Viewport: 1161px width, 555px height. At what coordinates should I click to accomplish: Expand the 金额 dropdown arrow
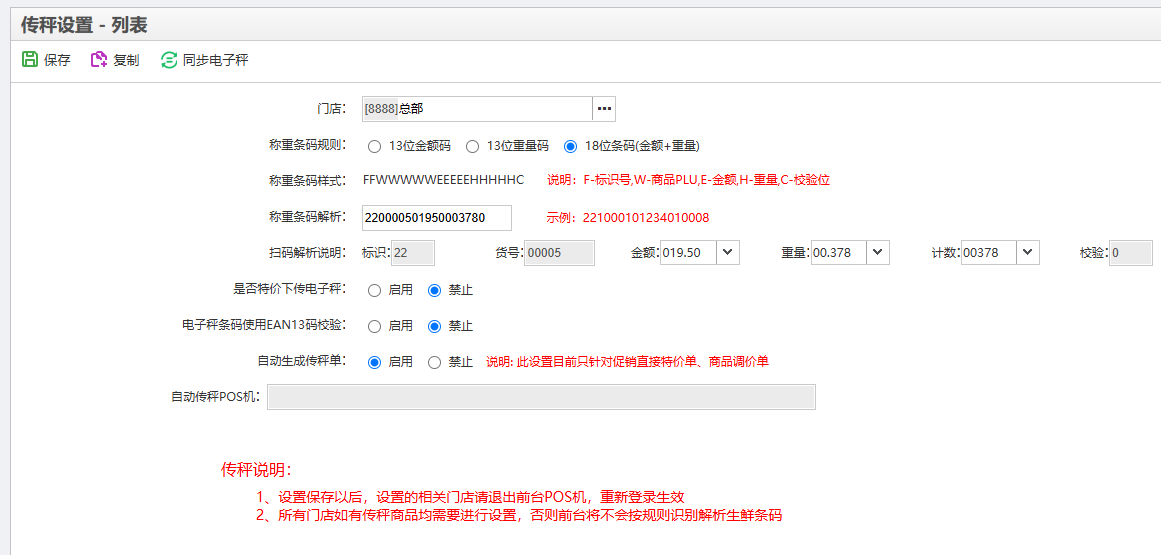[728, 252]
